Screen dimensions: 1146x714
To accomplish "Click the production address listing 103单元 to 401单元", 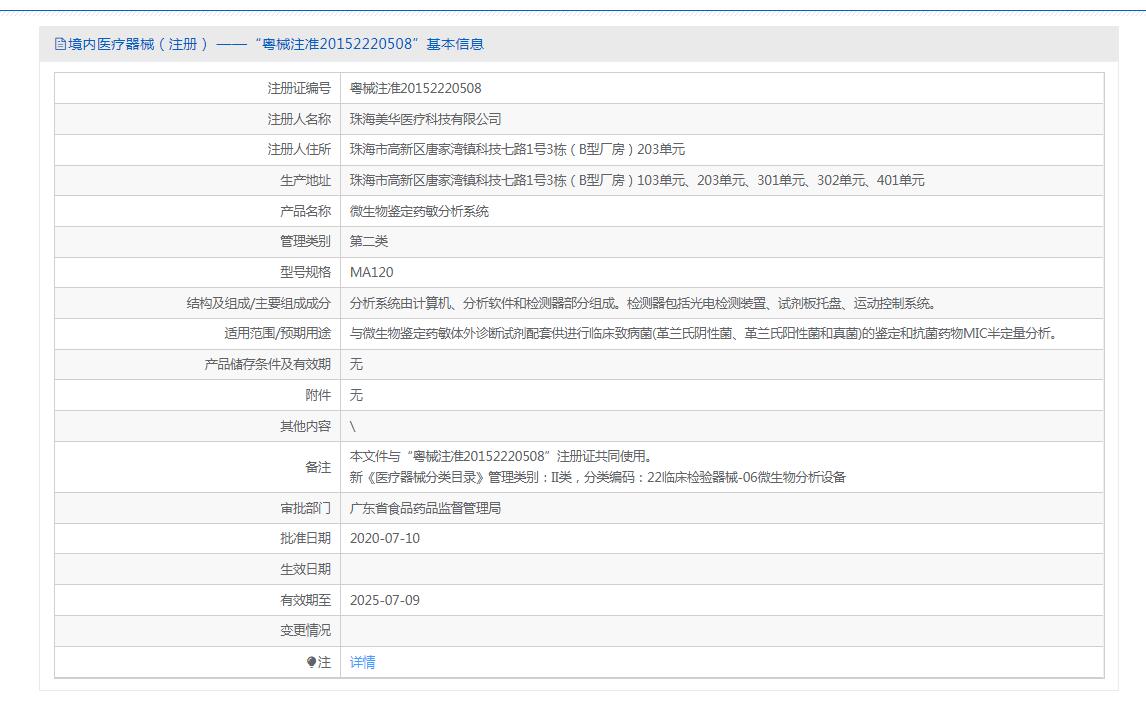I will (x=636, y=181).
